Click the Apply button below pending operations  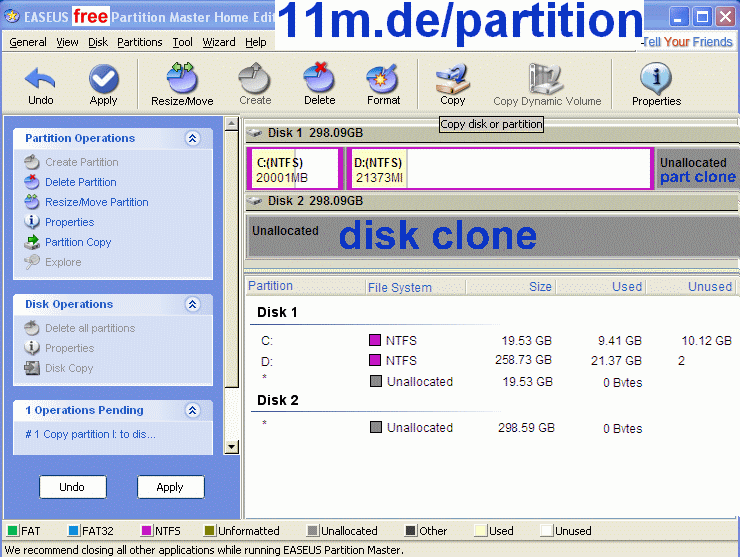click(170, 487)
